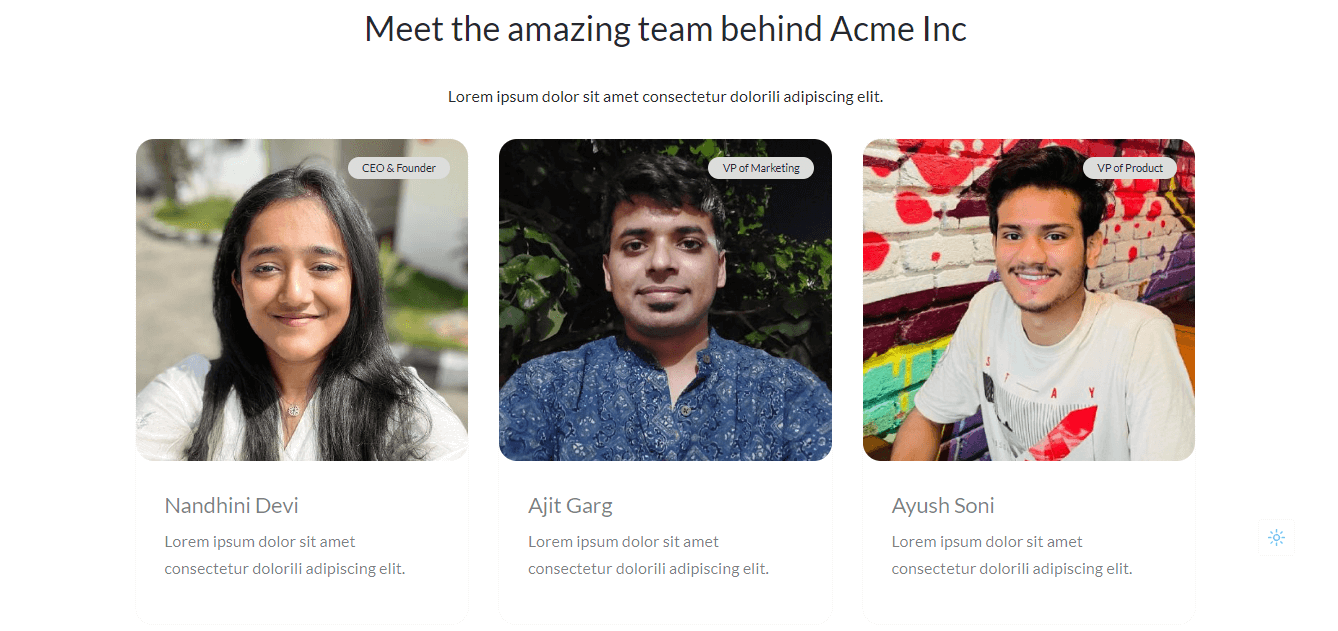This screenshot has width=1338, height=631.
Task: Toggle the light/dark theme sun icon
Action: click(x=1276, y=537)
